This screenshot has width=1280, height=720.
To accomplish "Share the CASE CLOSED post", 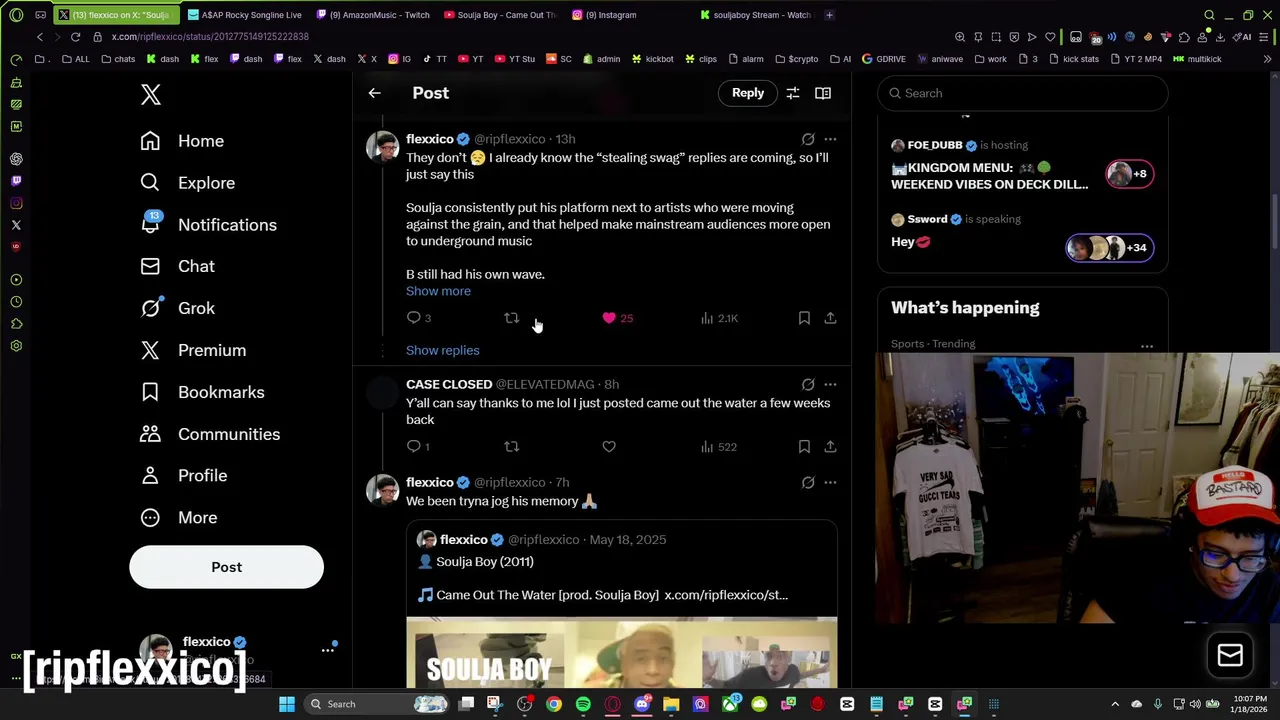I will tap(830, 447).
